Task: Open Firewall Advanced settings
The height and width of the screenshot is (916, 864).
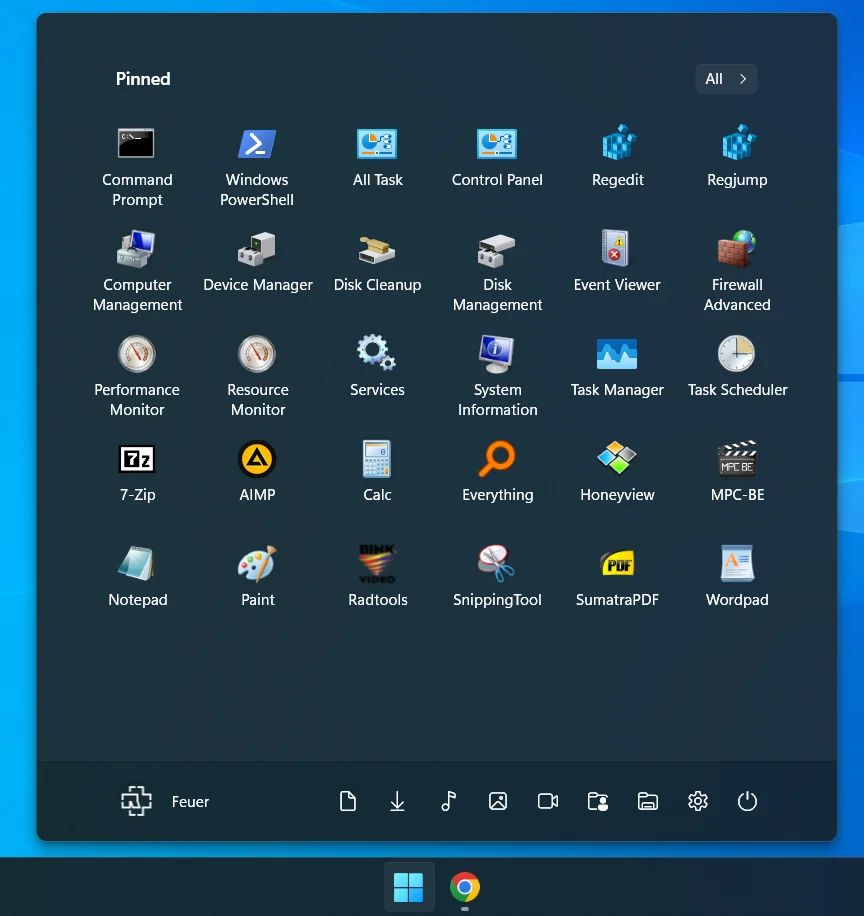Action: (x=737, y=270)
